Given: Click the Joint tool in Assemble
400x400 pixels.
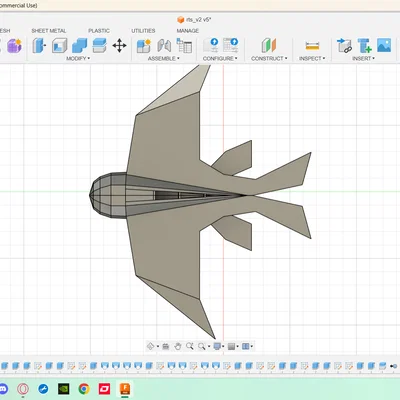Looking at the screenshot, I should tap(164, 46).
